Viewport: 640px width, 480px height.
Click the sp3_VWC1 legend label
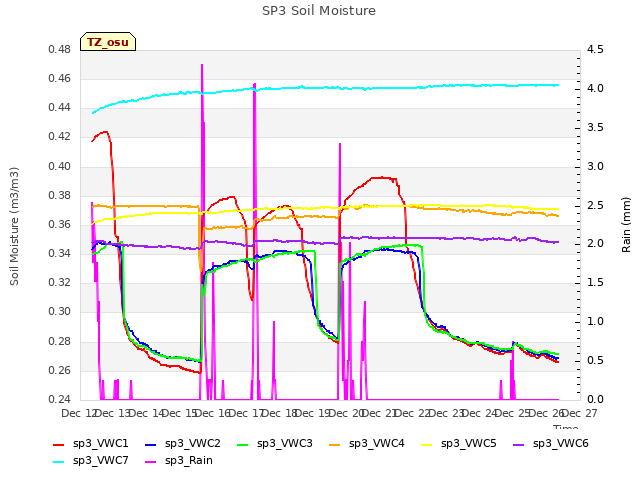click(x=100, y=443)
